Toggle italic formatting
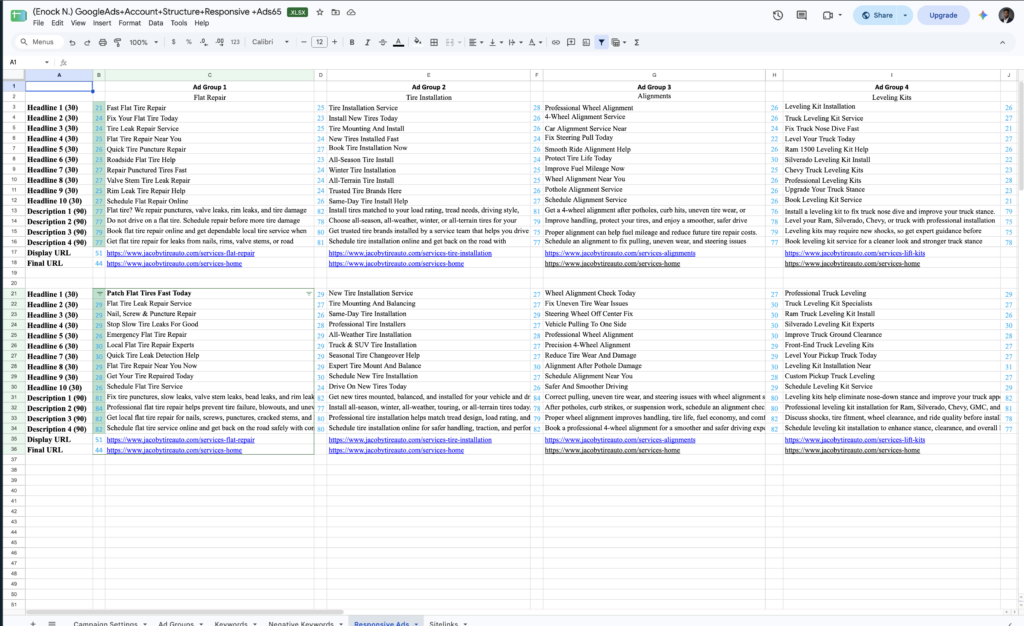Viewport: 1024px width, 626px height. [x=367, y=42]
